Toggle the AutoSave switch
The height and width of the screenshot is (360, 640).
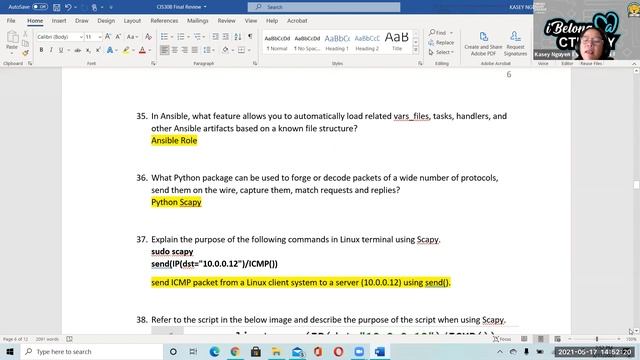point(40,7)
